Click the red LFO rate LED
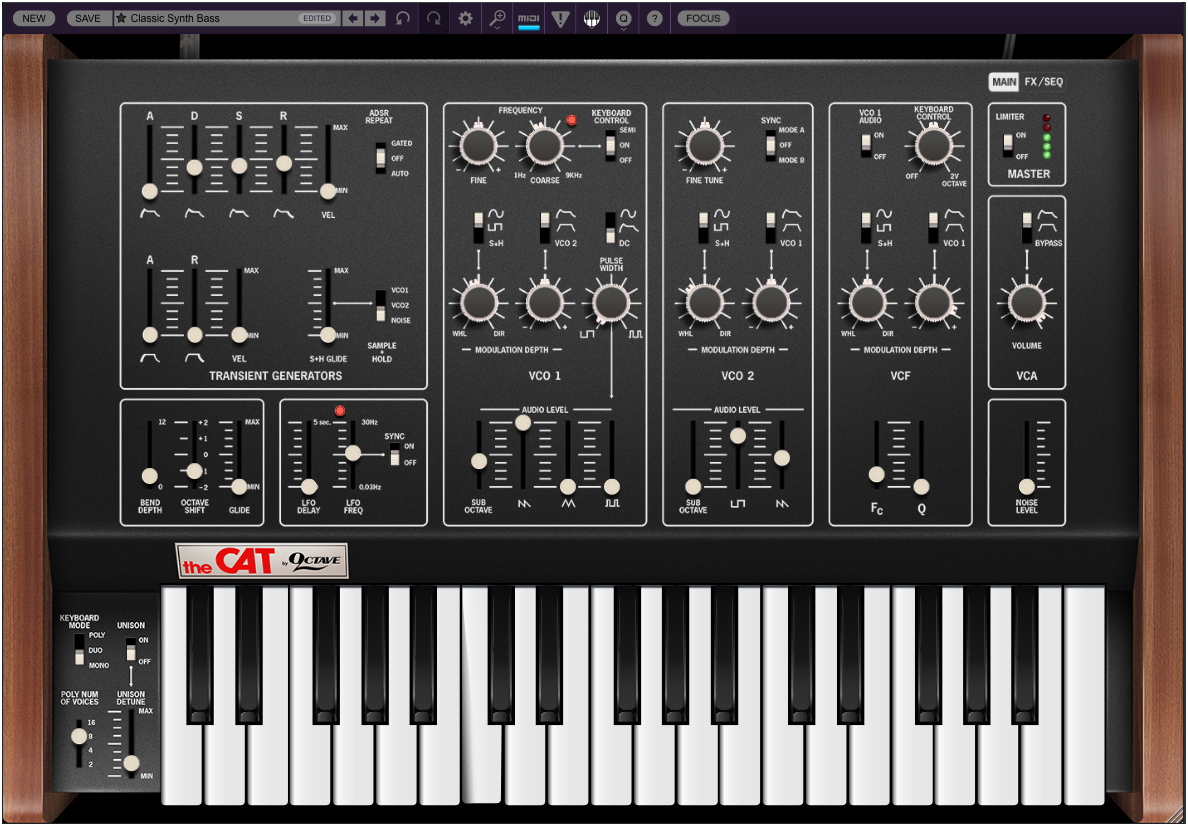This screenshot has height=826, width=1188. coord(339,411)
